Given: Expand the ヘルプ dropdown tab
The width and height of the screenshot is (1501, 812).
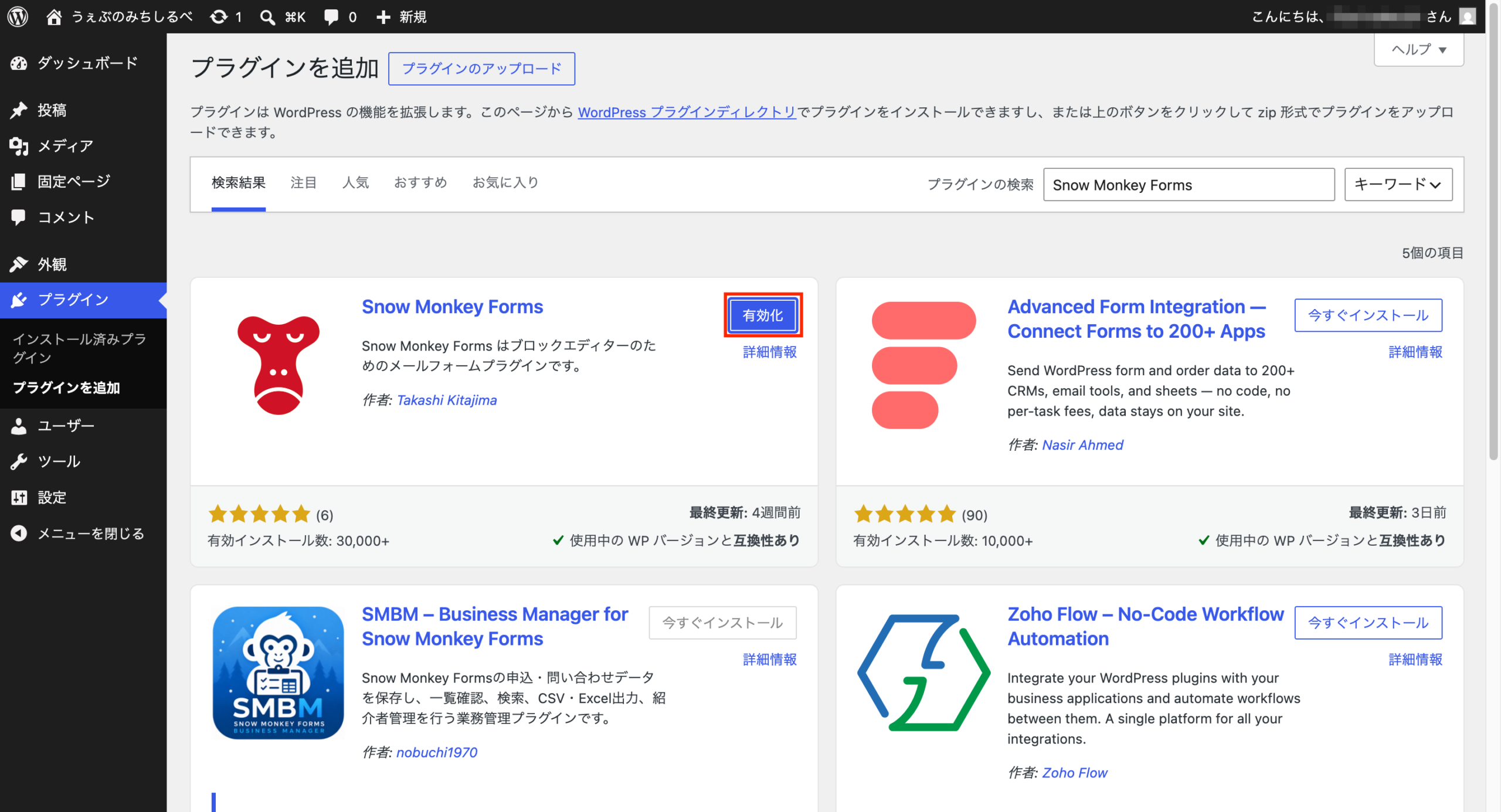Looking at the screenshot, I should click(1419, 50).
